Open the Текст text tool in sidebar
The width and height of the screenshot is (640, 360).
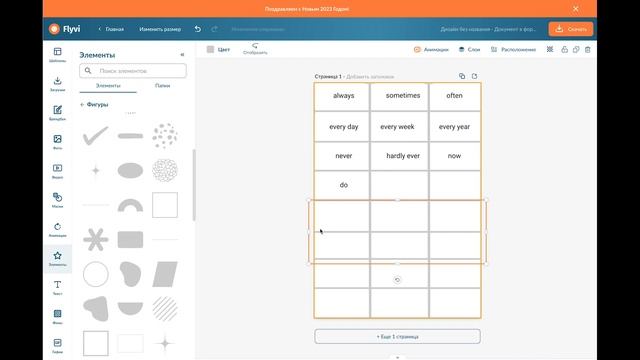pyautogui.click(x=58, y=287)
